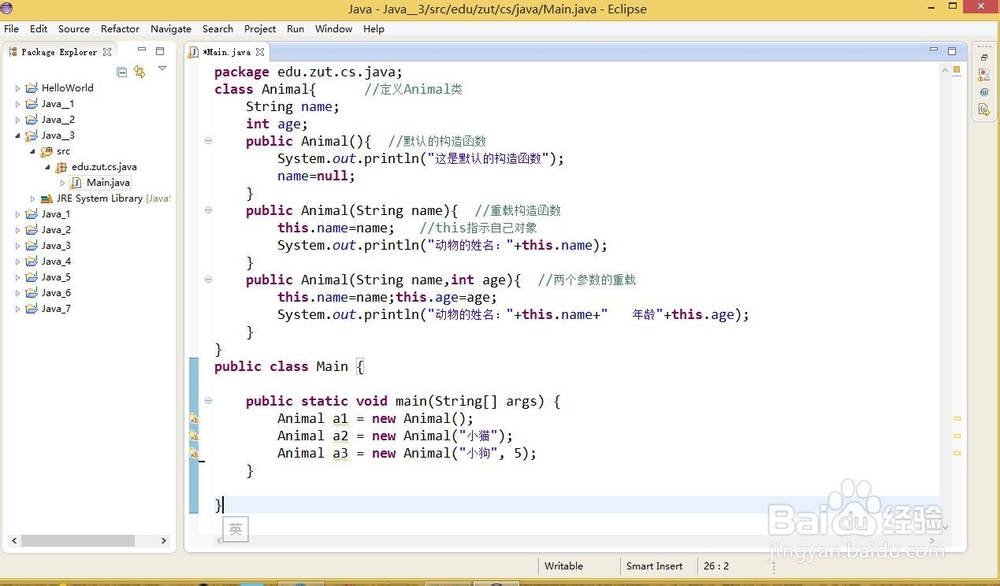The height and width of the screenshot is (586, 1000).
Task: Select the Java__2 project
Action: click(58, 119)
